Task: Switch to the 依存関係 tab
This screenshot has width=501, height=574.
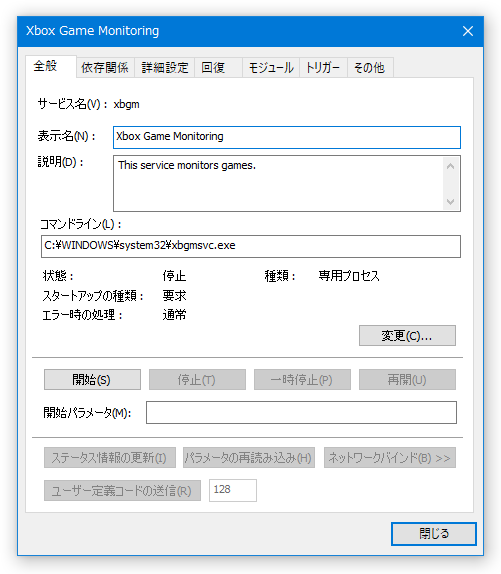Action: point(105,68)
